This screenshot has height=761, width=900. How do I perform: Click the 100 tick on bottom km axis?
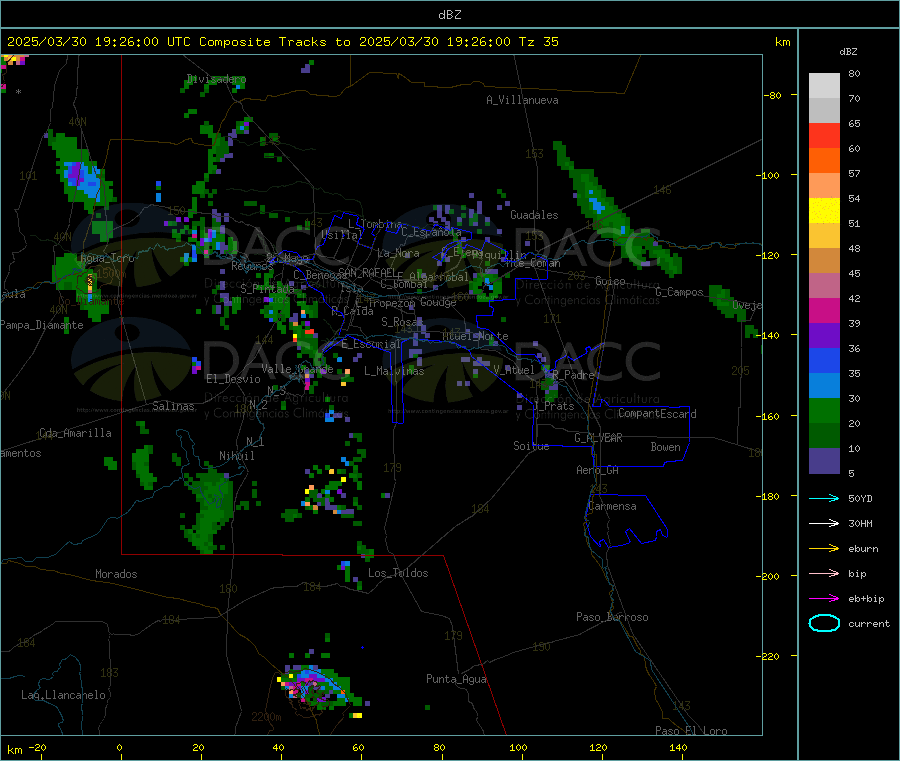pos(518,747)
